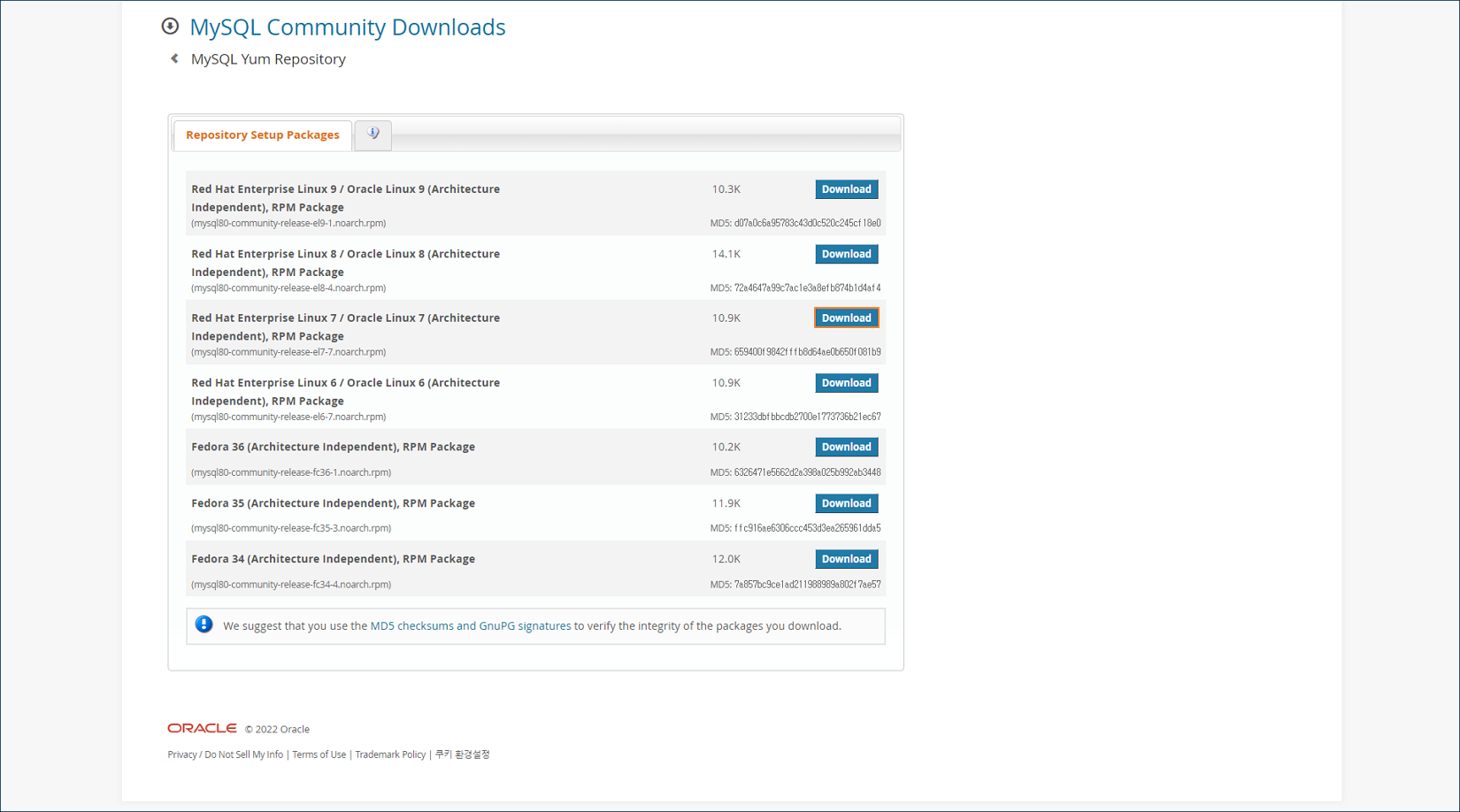Download the Red Hat Enterprise Linux 8 package
This screenshot has height=812, width=1460.
pos(846,254)
